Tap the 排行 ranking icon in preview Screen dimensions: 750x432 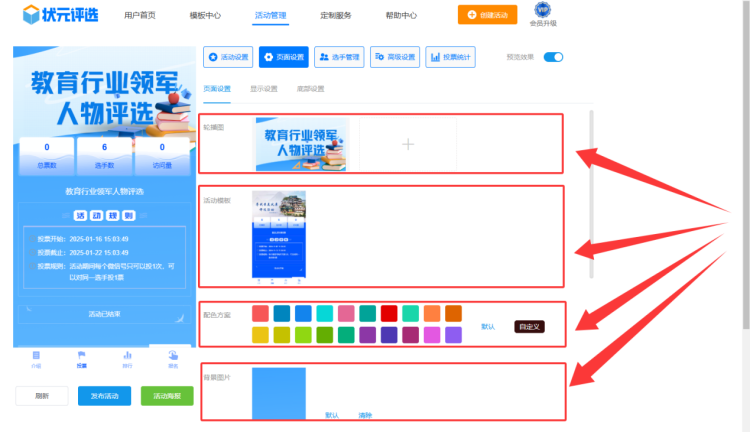coord(127,356)
